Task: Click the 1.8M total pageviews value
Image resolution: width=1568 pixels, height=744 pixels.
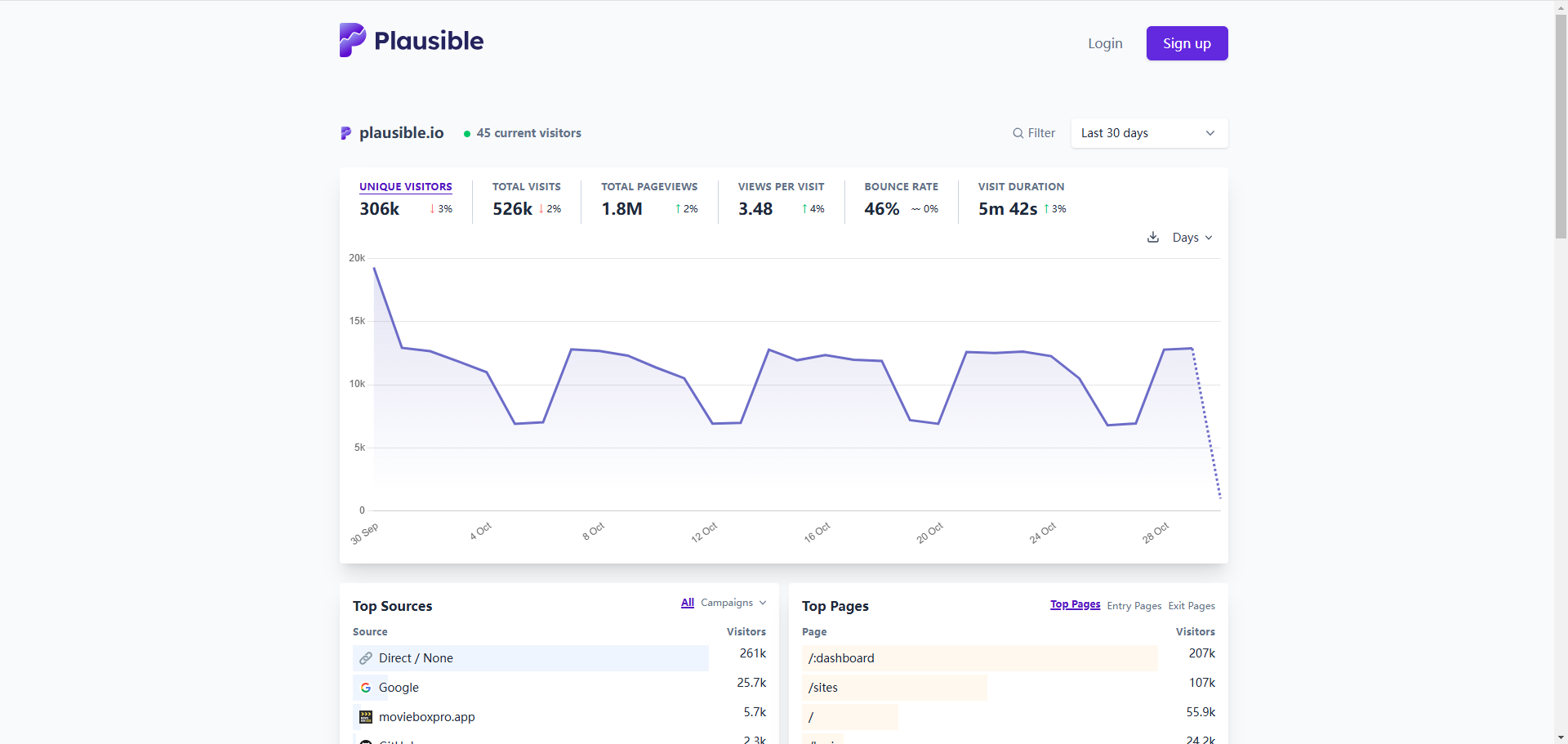Action: 622,209
